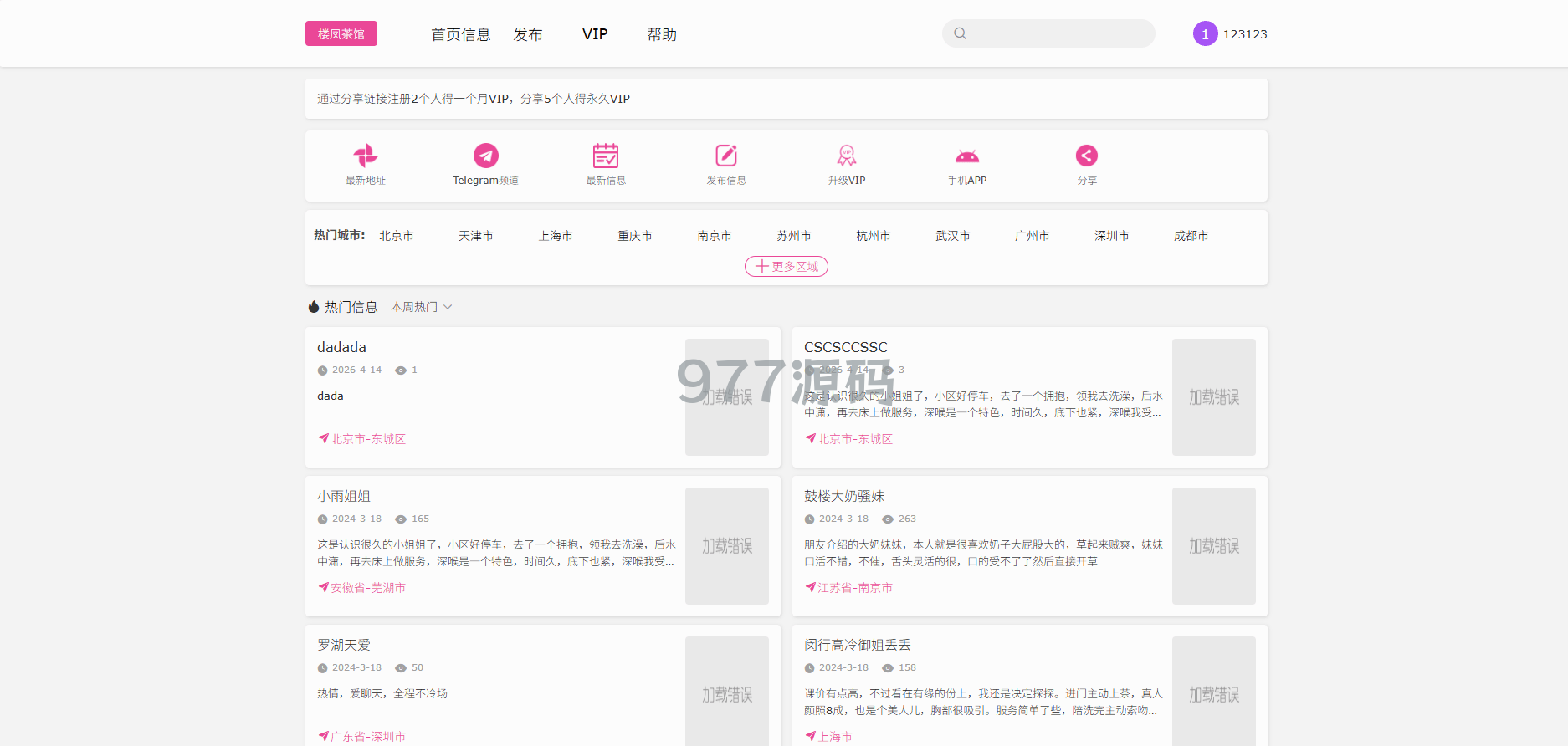The image size is (1568, 746).
Task: Select 上海市 in hot cities
Action: 556,236
